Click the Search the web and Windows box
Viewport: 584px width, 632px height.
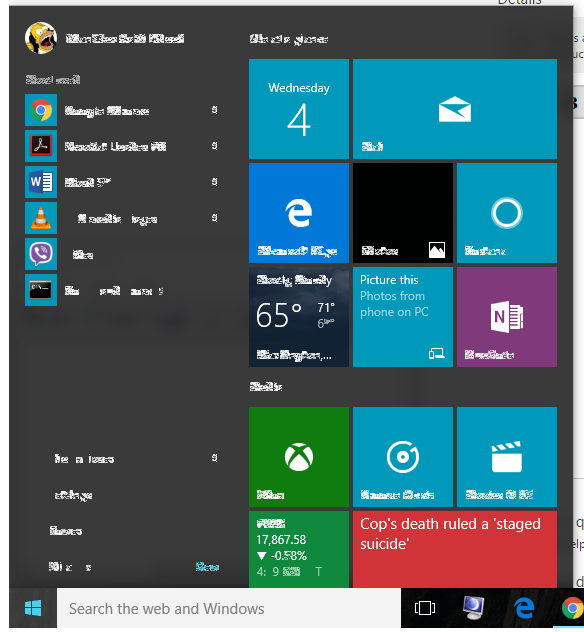coord(229,608)
